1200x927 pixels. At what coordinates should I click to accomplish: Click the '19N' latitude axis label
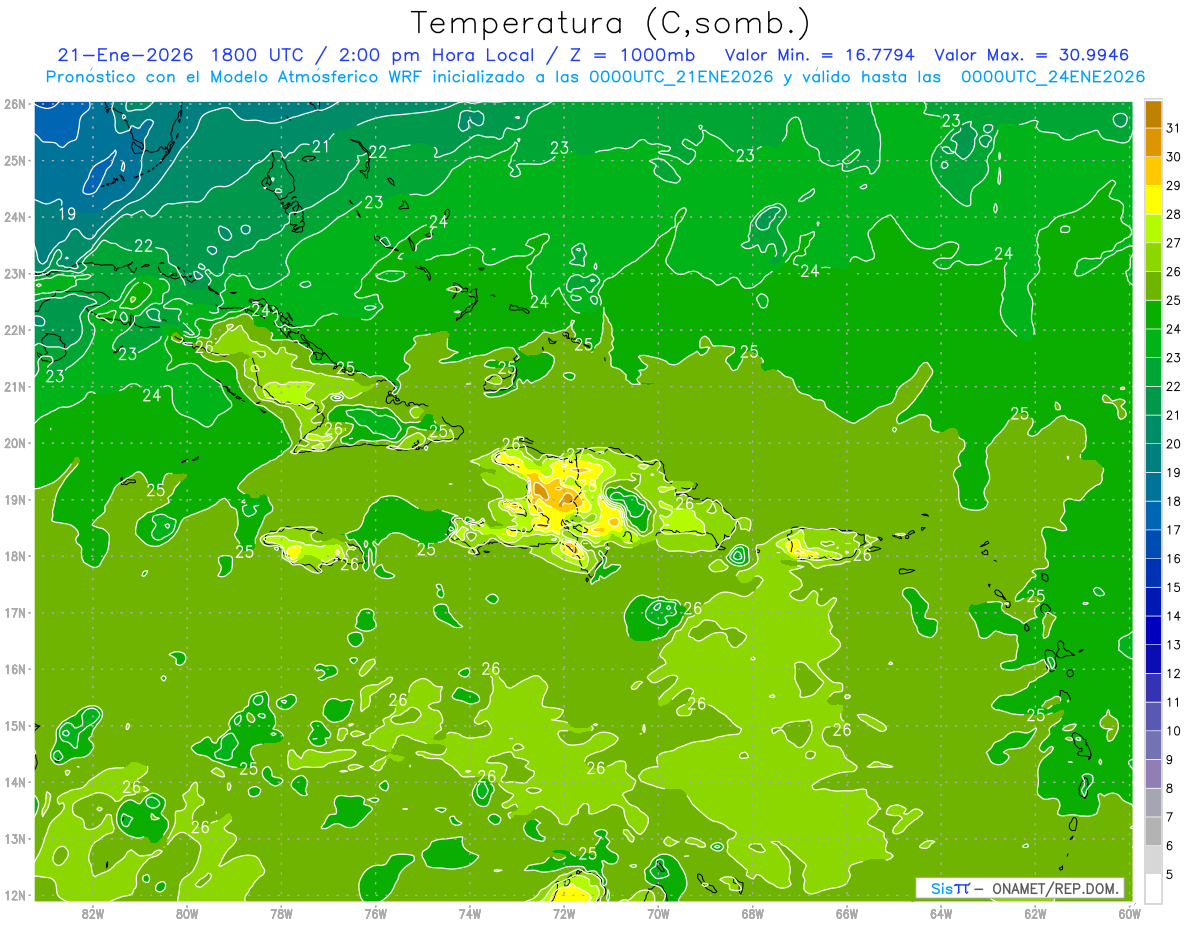point(14,499)
